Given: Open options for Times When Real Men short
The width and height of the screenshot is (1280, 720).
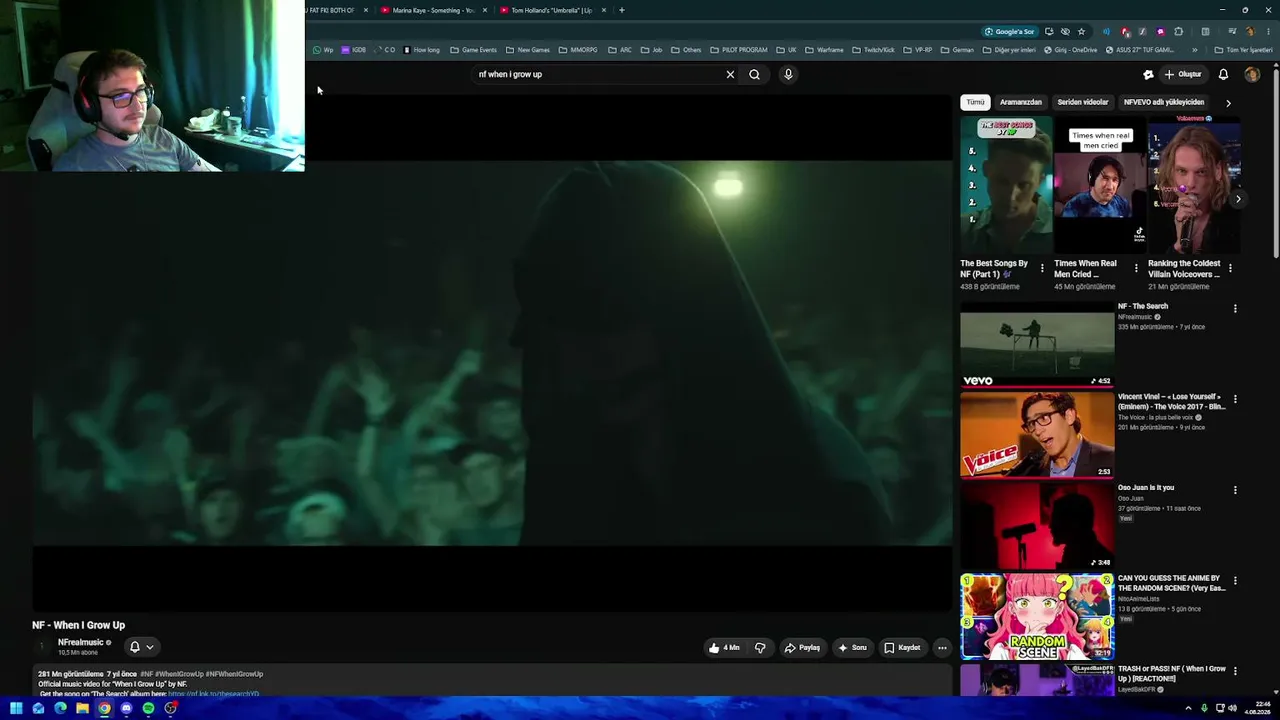Looking at the screenshot, I should (x=1136, y=268).
